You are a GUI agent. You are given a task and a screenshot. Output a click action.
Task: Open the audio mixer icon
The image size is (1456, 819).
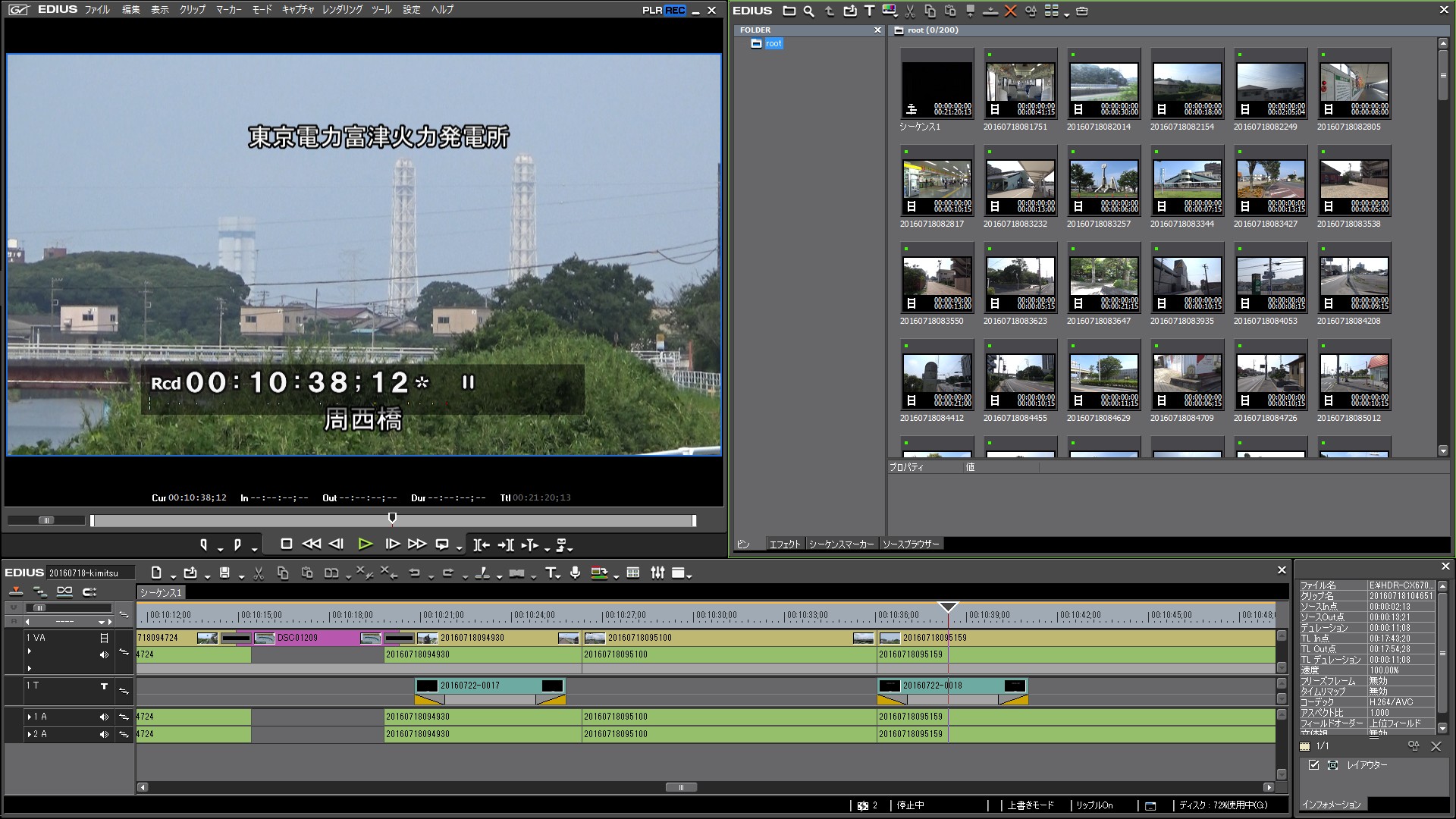point(657,573)
